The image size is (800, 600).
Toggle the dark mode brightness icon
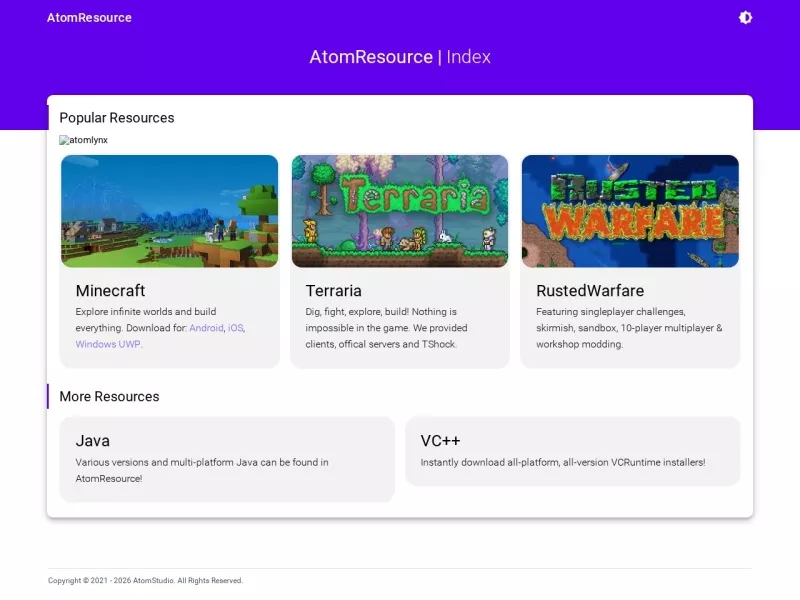[745, 18]
